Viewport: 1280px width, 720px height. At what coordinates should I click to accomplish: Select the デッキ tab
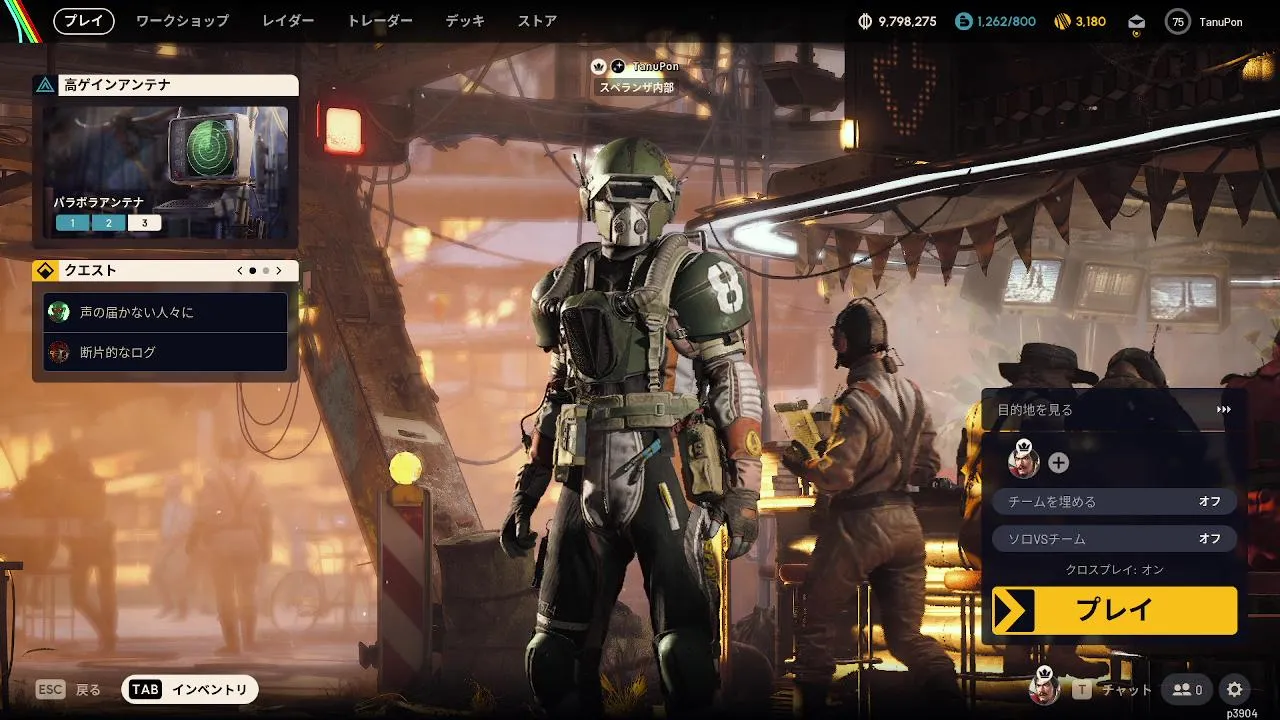pyautogui.click(x=465, y=21)
